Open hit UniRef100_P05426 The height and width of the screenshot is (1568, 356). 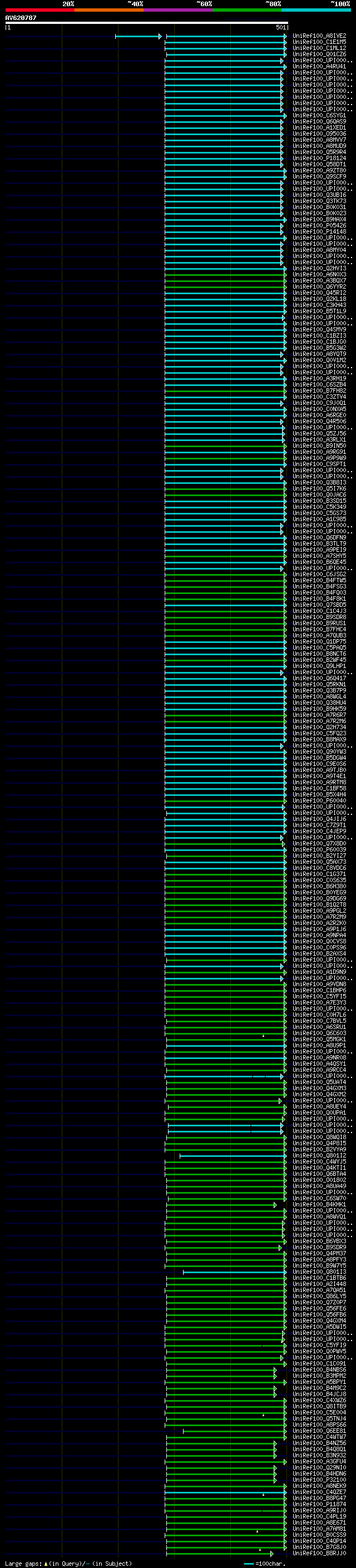pyautogui.click(x=319, y=226)
